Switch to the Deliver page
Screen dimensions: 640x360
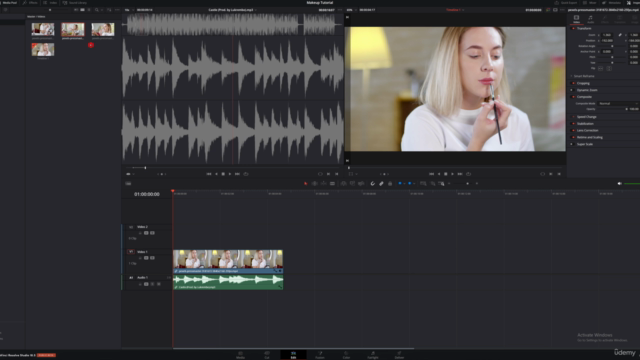pyautogui.click(x=399, y=355)
